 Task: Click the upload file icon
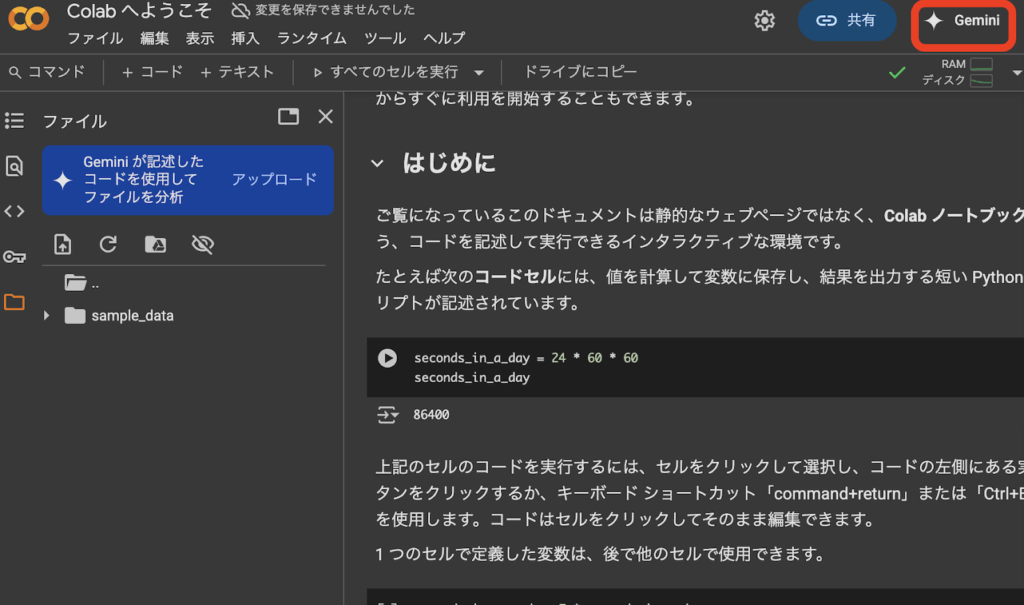click(63, 244)
